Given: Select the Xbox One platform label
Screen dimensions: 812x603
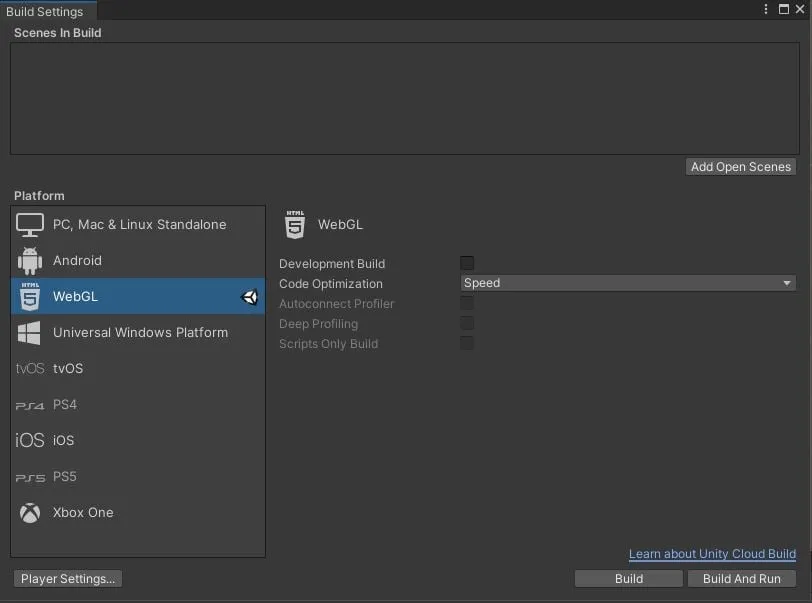Looking at the screenshot, I should click(x=83, y=512).
